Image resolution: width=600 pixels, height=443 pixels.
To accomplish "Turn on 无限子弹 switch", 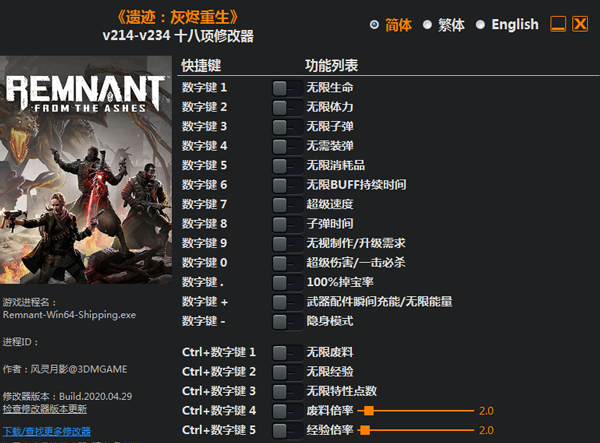I will coord(287,127).
